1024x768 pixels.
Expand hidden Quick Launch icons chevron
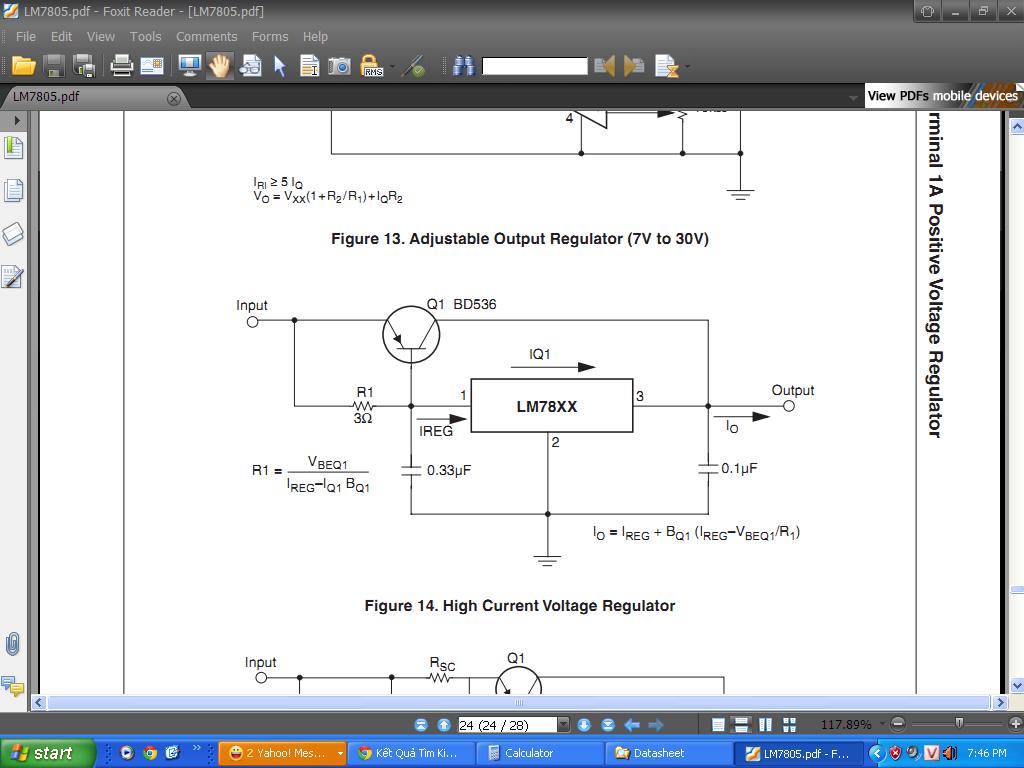196,747
